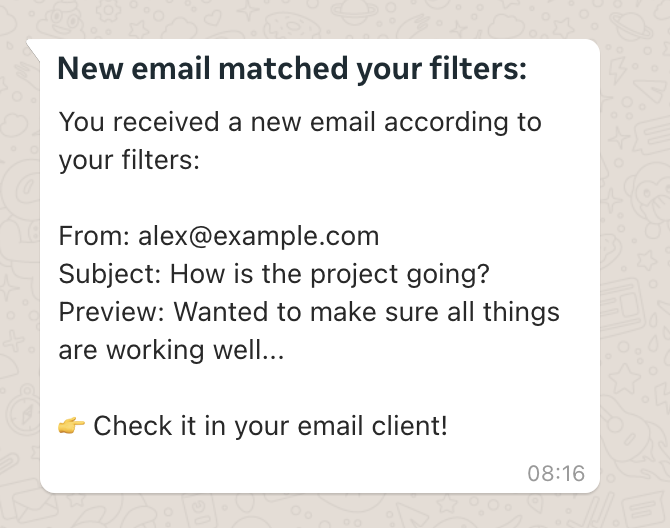Viewport: 670px width, 528px height.
Task: Click the 08:16 message timestamp
Action: [x=556, y=473]
